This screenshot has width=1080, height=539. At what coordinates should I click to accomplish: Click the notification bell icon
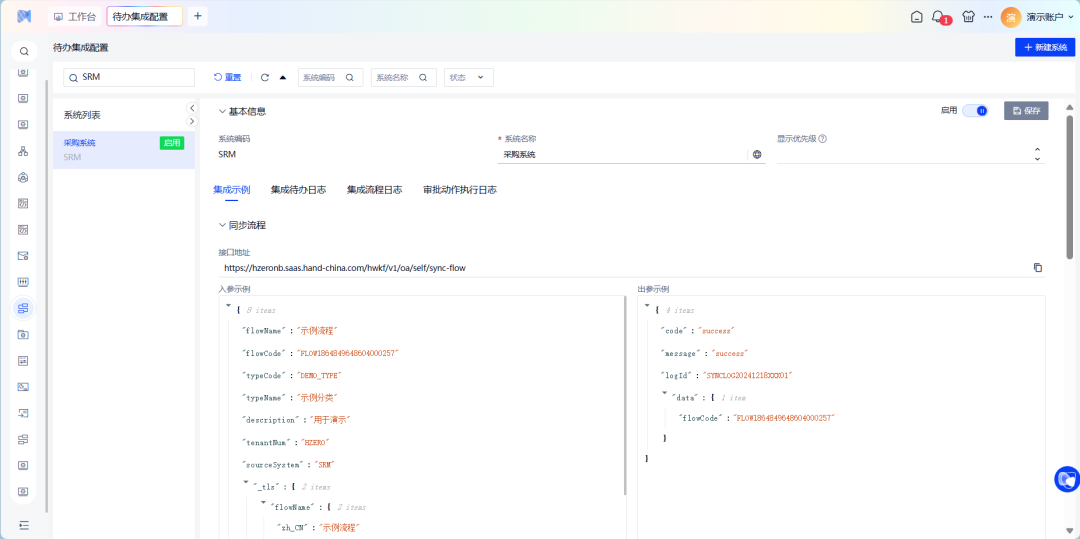pos(938,17)
